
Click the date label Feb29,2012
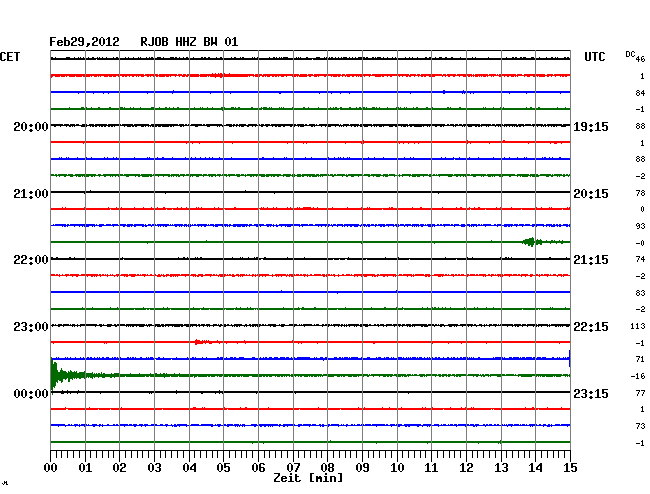(x=84, y=42)
